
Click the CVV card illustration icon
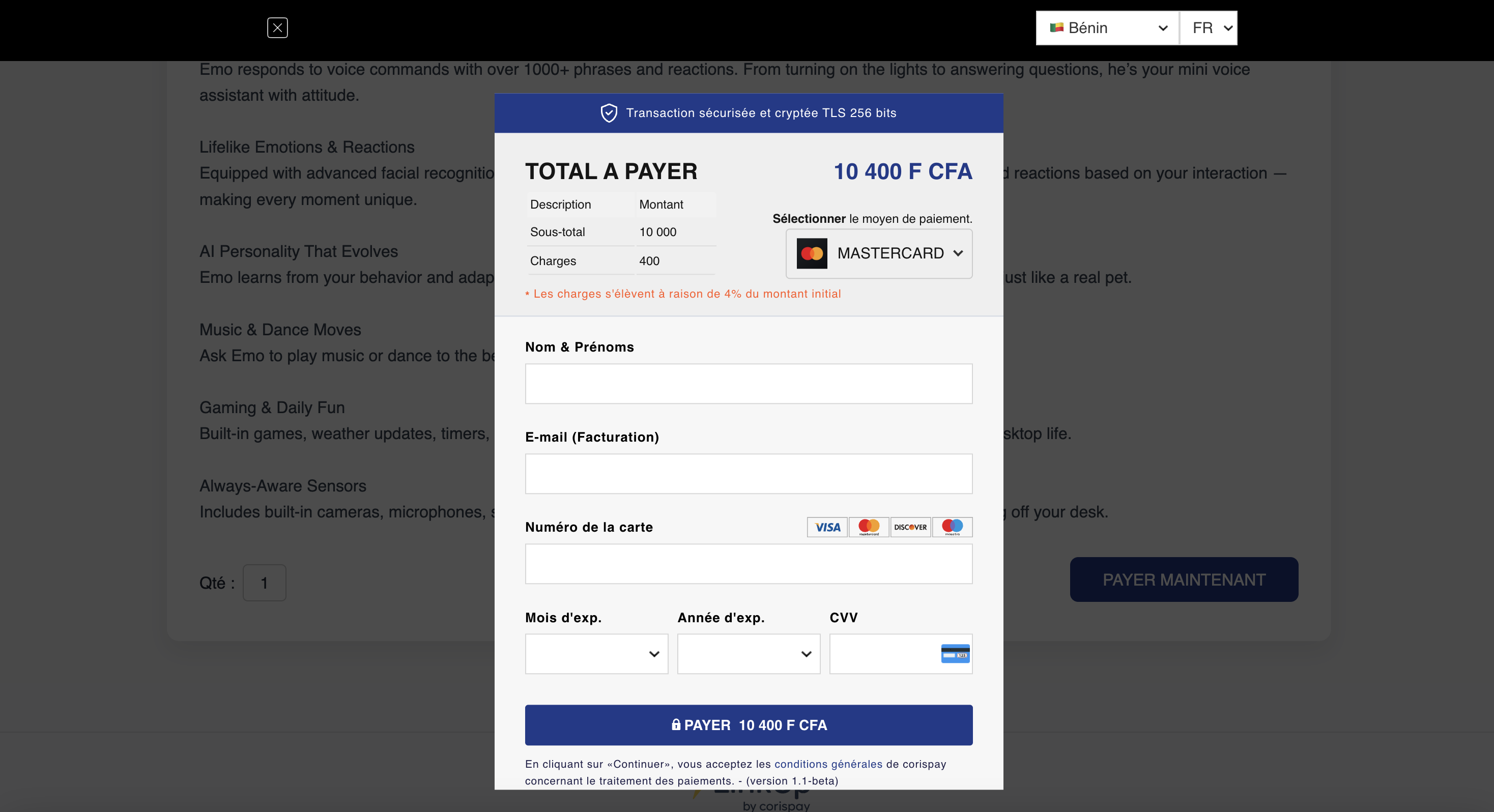coord(955,654)
